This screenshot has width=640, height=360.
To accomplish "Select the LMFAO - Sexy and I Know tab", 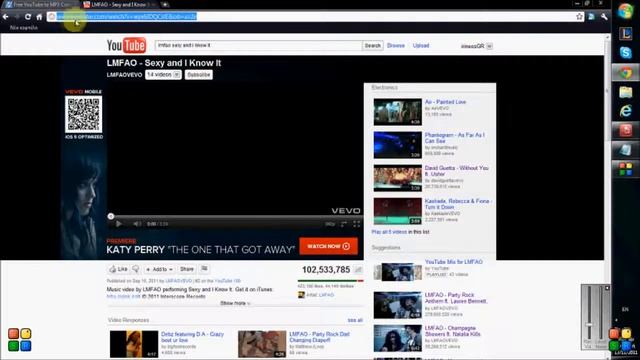I will [119, 5].
